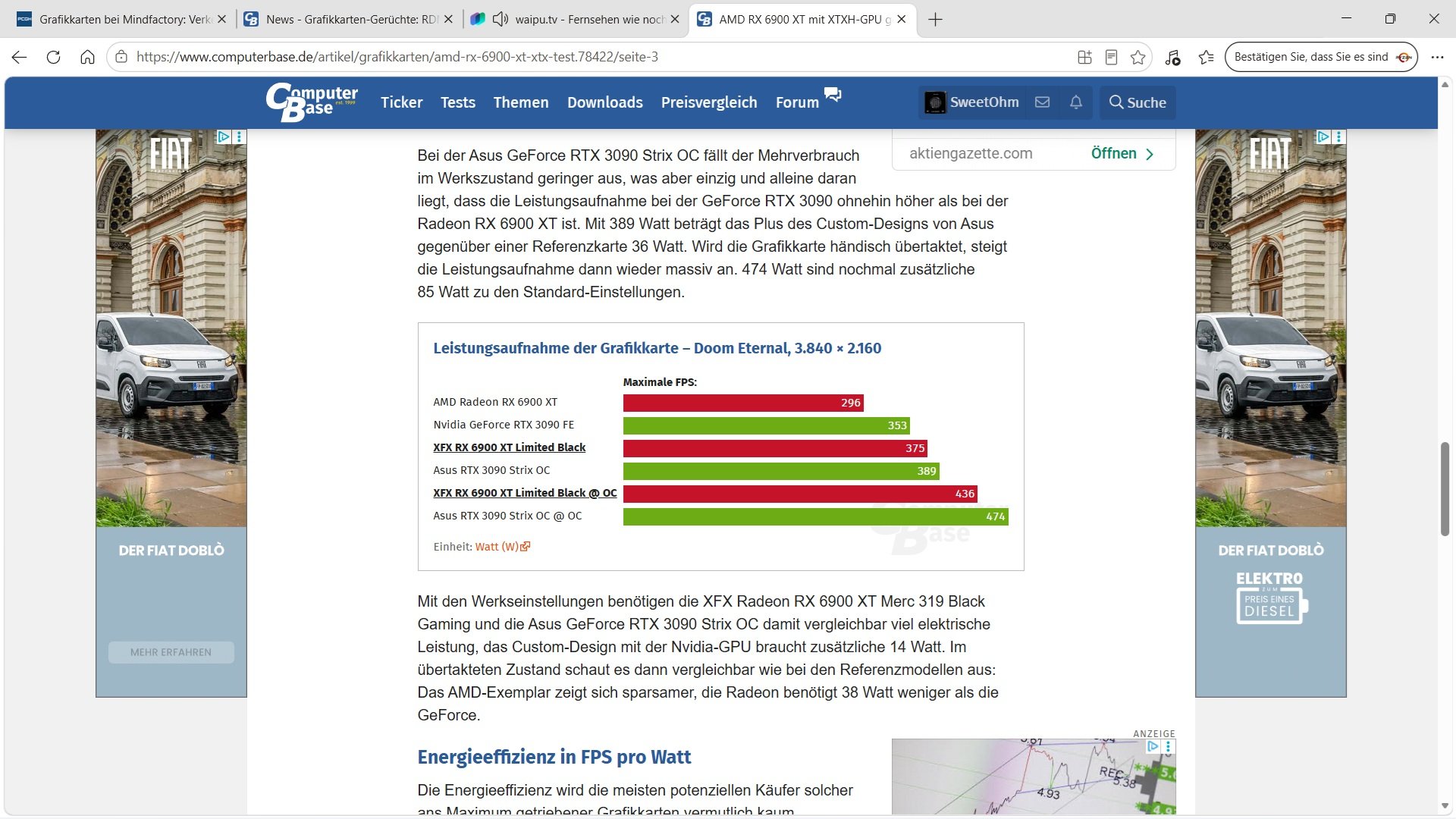
Task: Click the 'Maximale FPS:' chart label
Action: 660,382
